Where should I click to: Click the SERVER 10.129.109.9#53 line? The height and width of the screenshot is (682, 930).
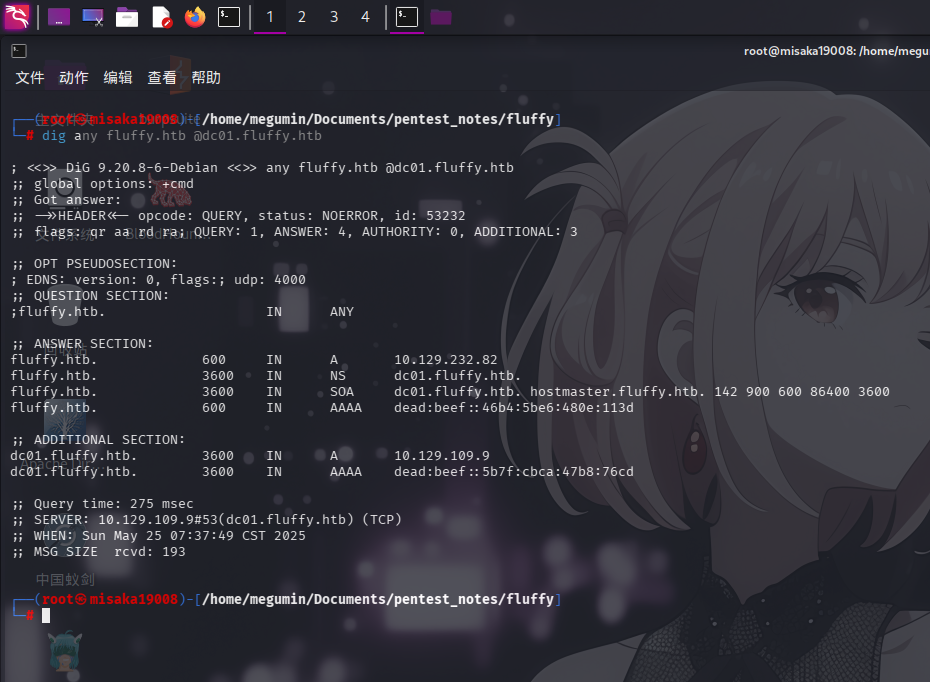point(206,520)
